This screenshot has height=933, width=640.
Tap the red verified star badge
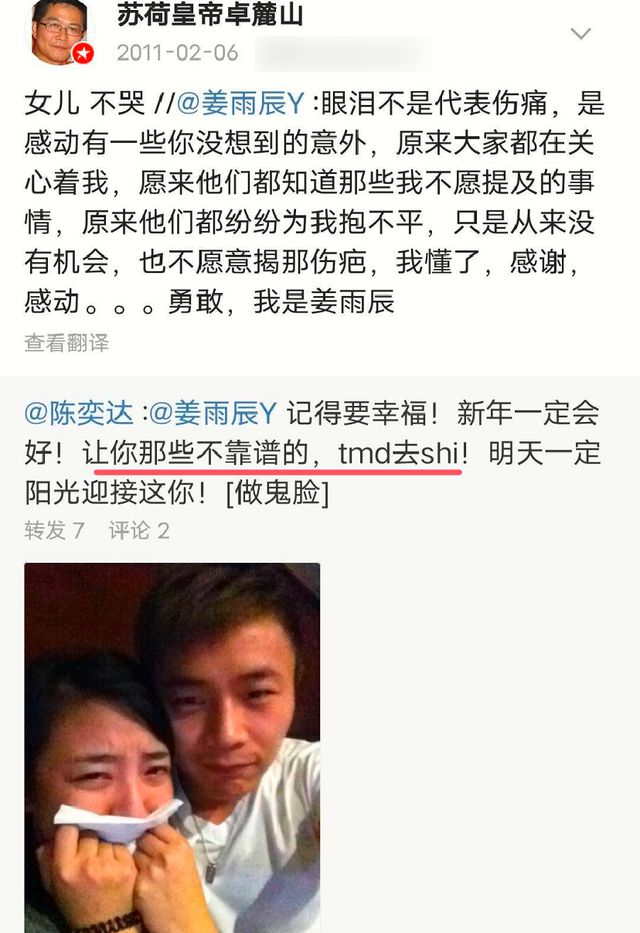point(83,54)
